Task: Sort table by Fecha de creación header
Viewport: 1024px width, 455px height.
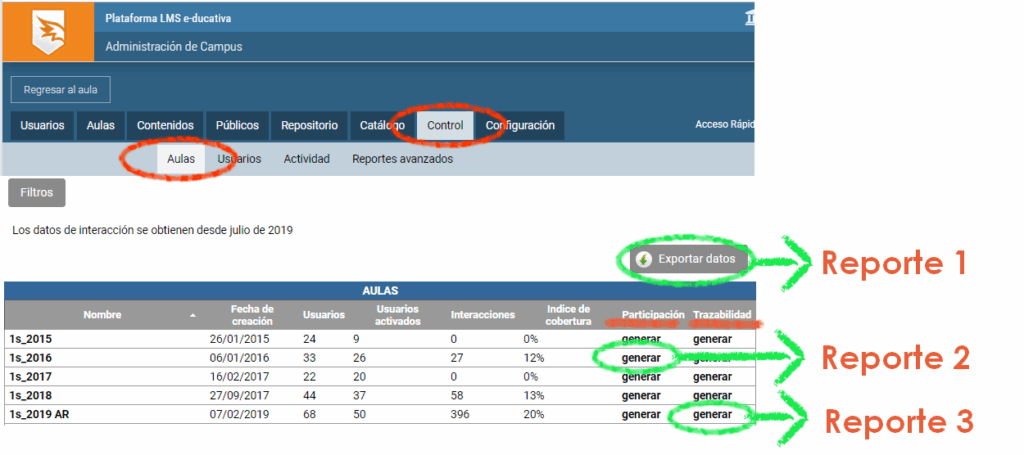Action: [x=252, y=314]
